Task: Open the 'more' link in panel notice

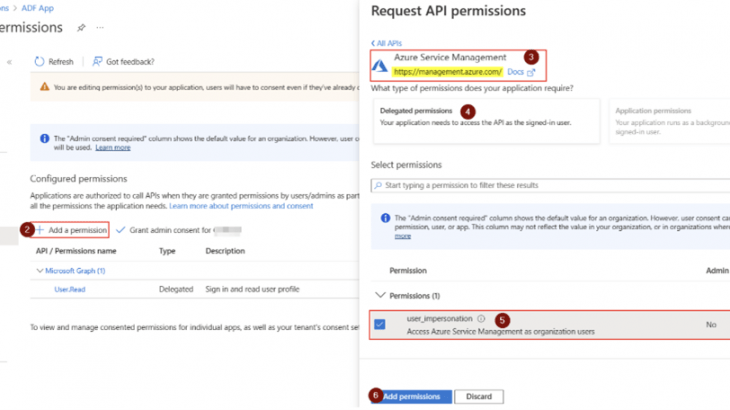Action: [403, 236]
